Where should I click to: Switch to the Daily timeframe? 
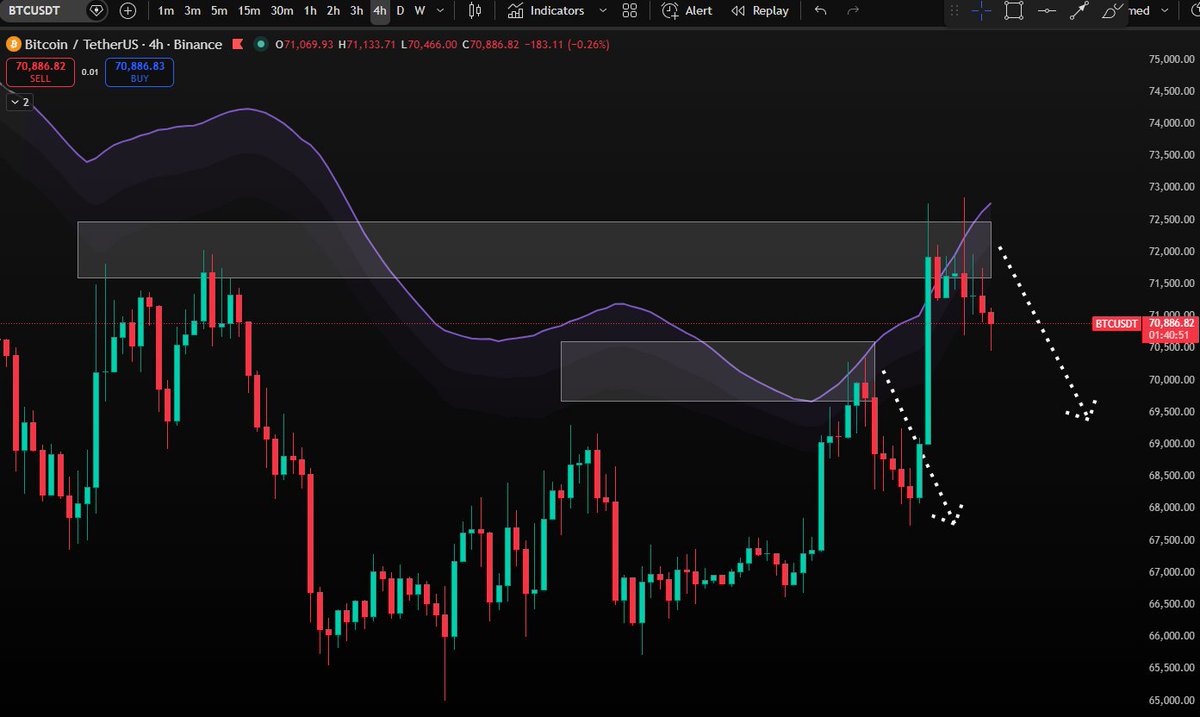coord(399,11)
